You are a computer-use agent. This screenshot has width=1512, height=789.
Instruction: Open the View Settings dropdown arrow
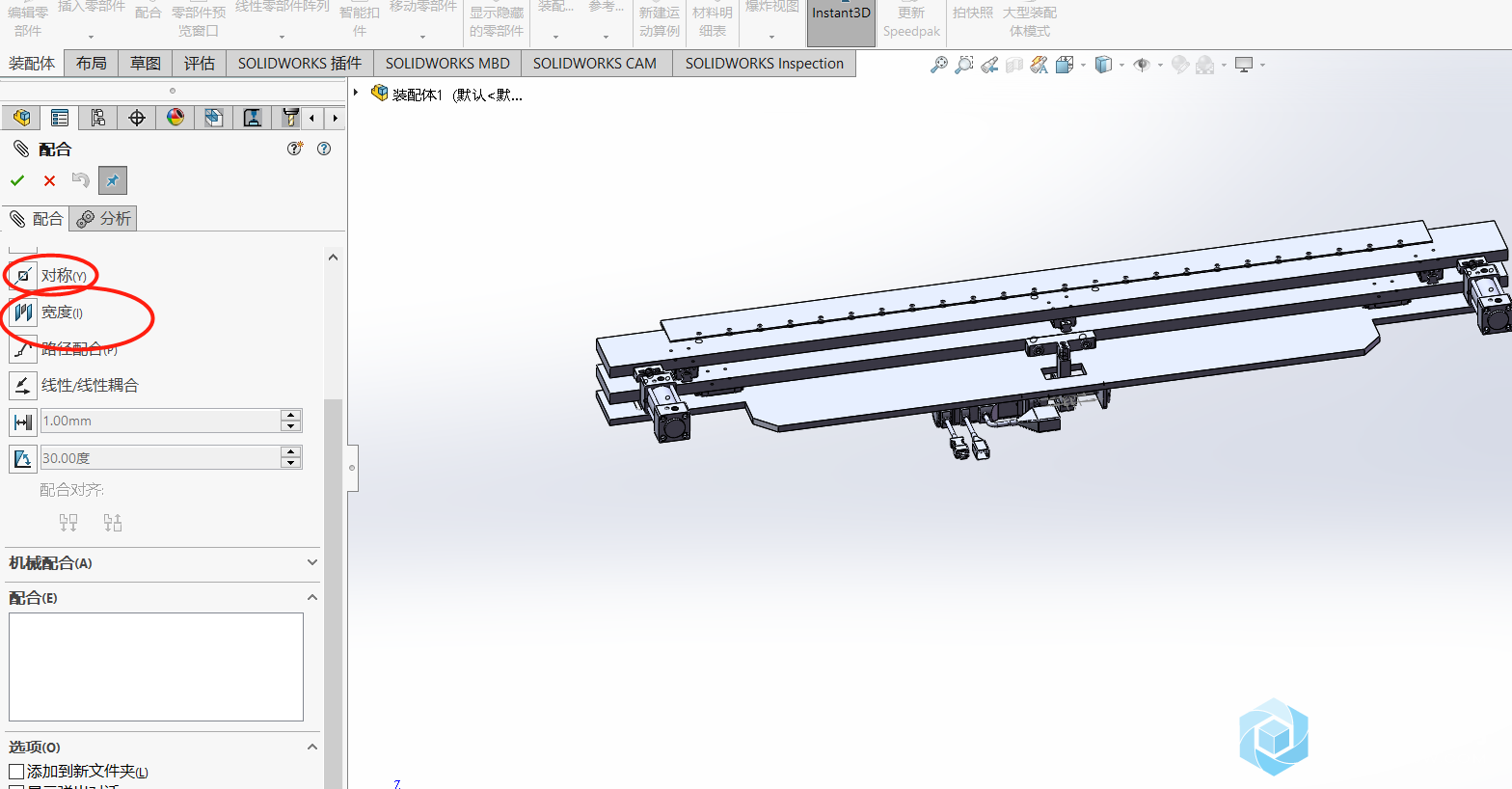pyautogui.click(x=1262, y=66)
